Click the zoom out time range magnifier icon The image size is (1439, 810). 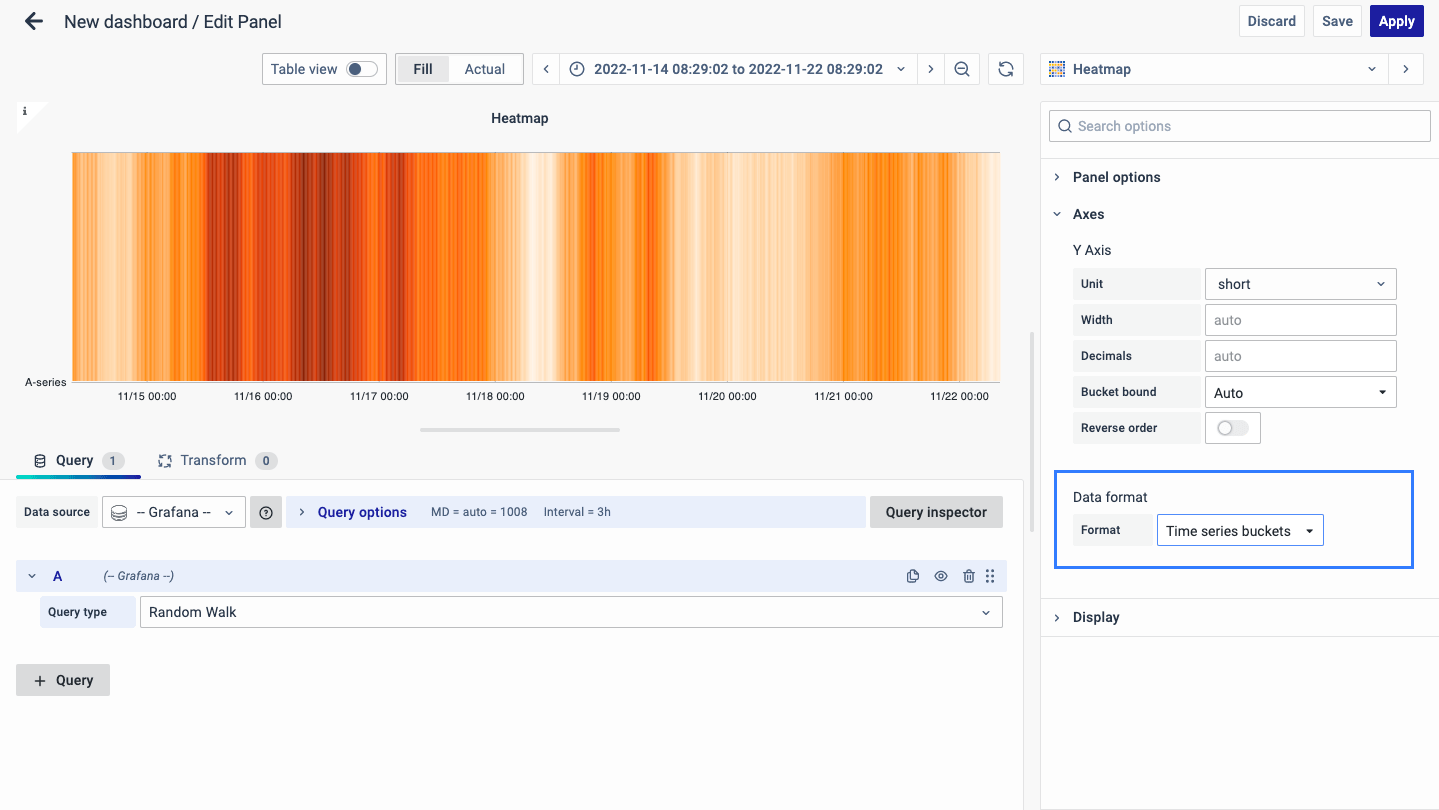point(961,68)
